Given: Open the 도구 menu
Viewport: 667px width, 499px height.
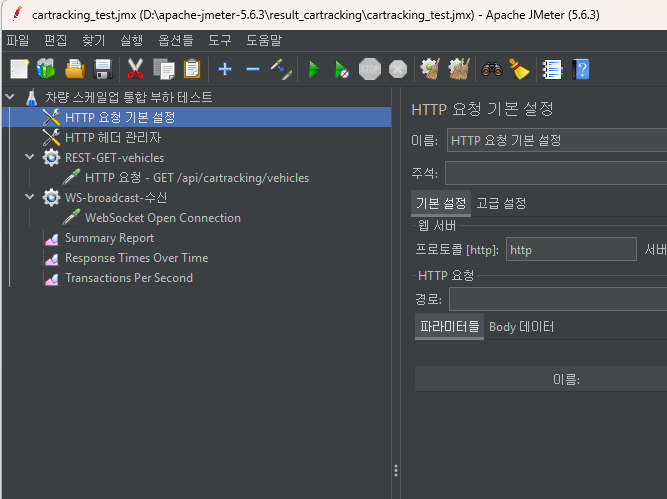Looking at the screenshot, I should (x=220, y=40).
